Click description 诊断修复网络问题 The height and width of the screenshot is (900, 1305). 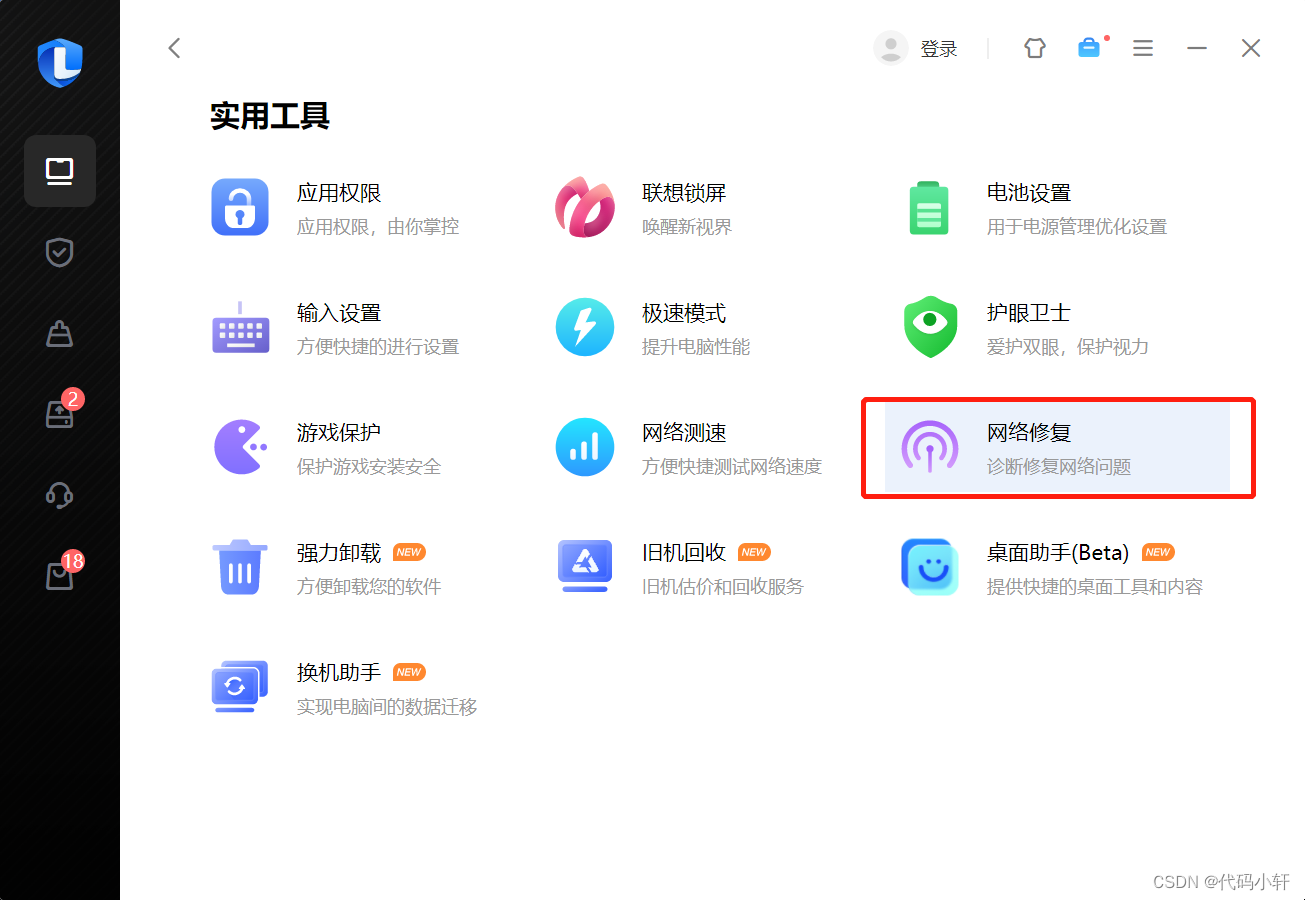[1059, 467]
